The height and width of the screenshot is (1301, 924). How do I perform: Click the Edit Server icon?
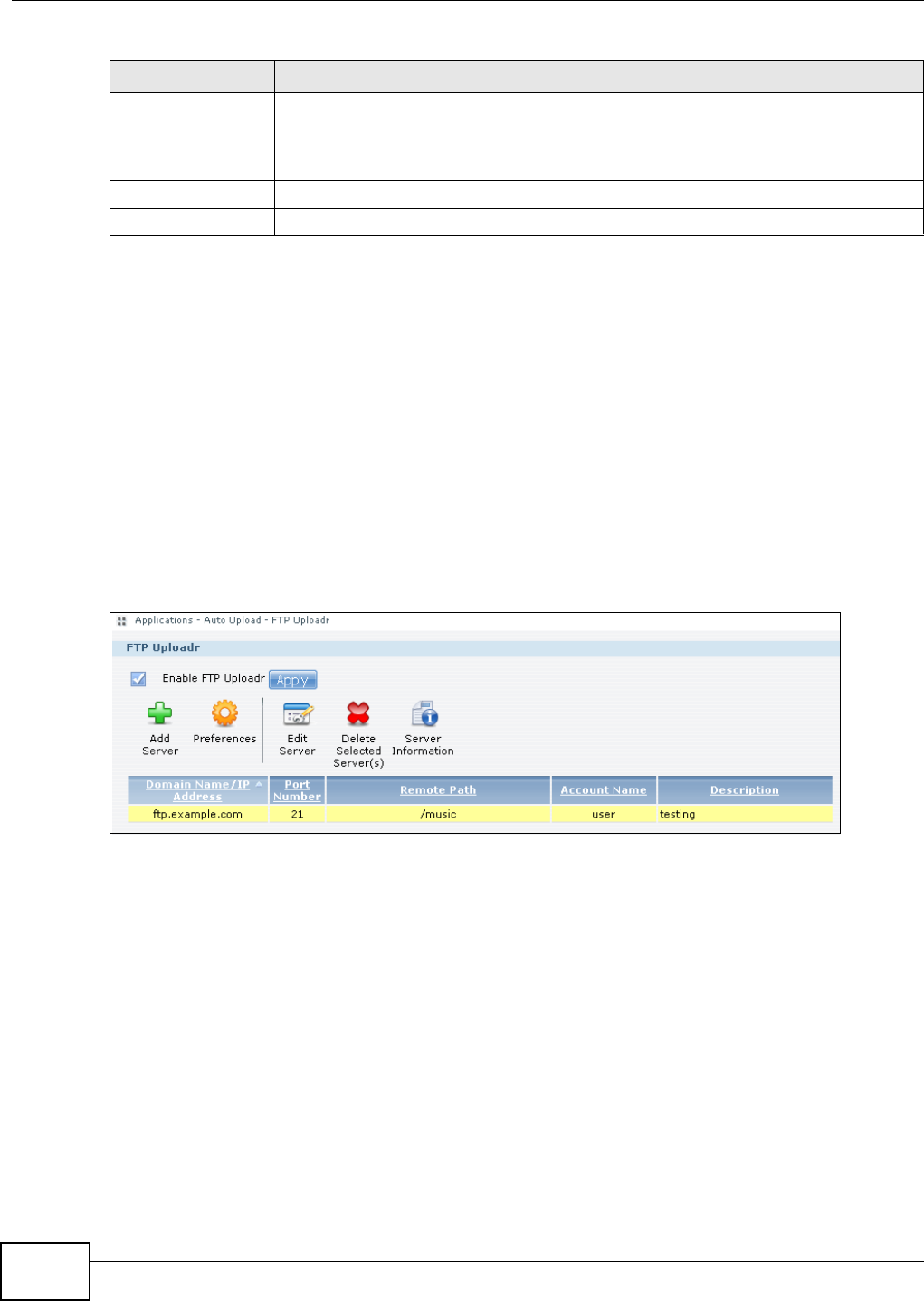[x=297, y=714]
